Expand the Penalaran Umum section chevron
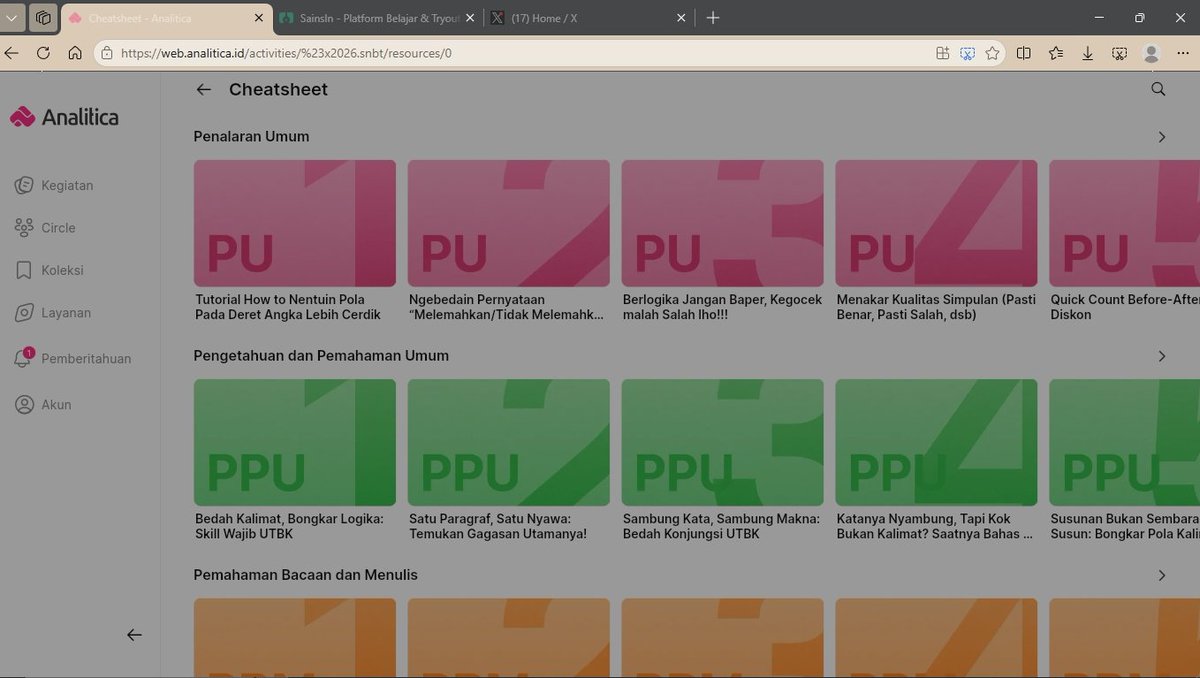The width and height of the screenshot is (1200, 678). pyautogui.click(x=1161, y=137)
